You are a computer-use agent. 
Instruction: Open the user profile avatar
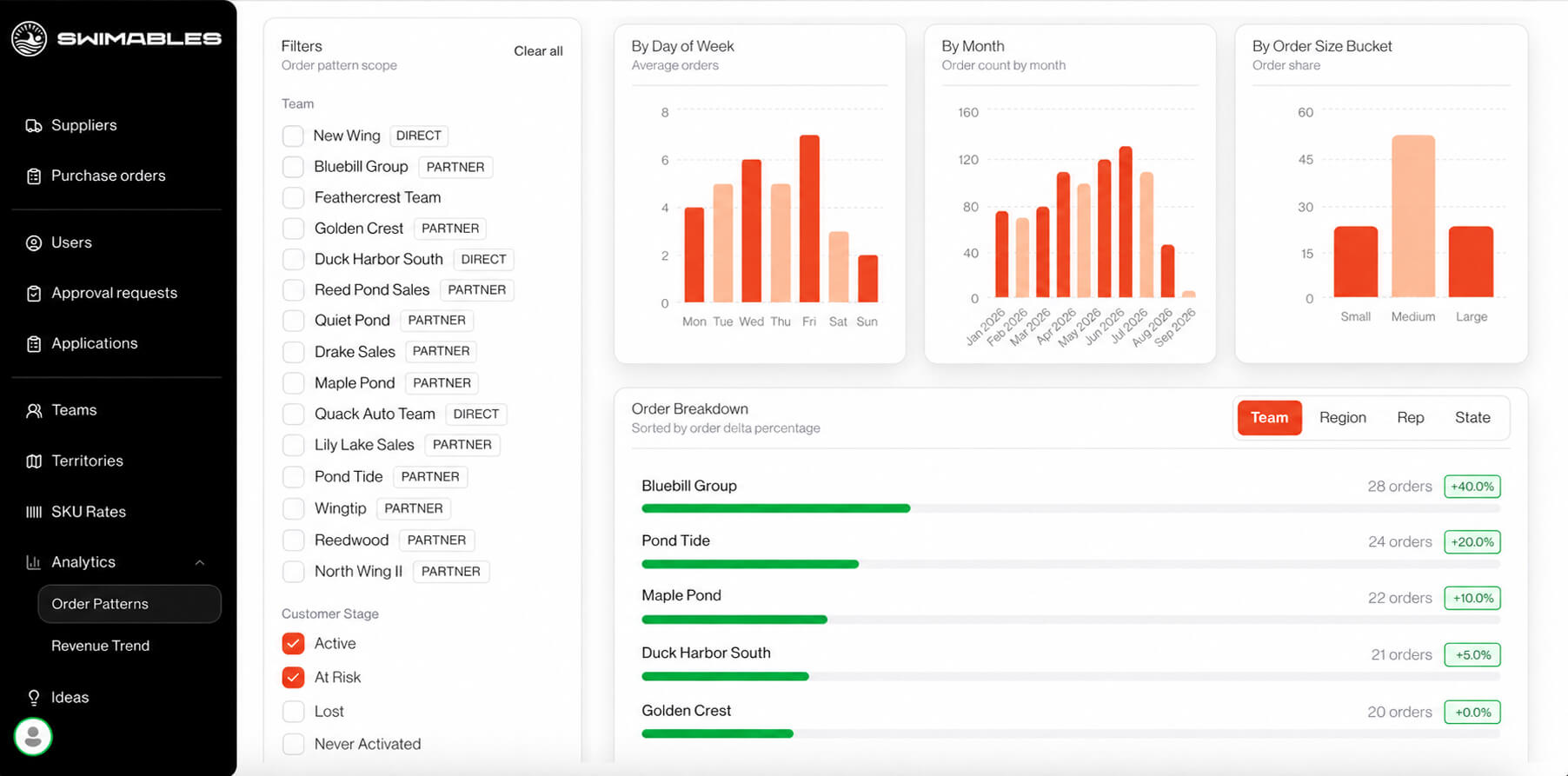[x=33, y=737]
